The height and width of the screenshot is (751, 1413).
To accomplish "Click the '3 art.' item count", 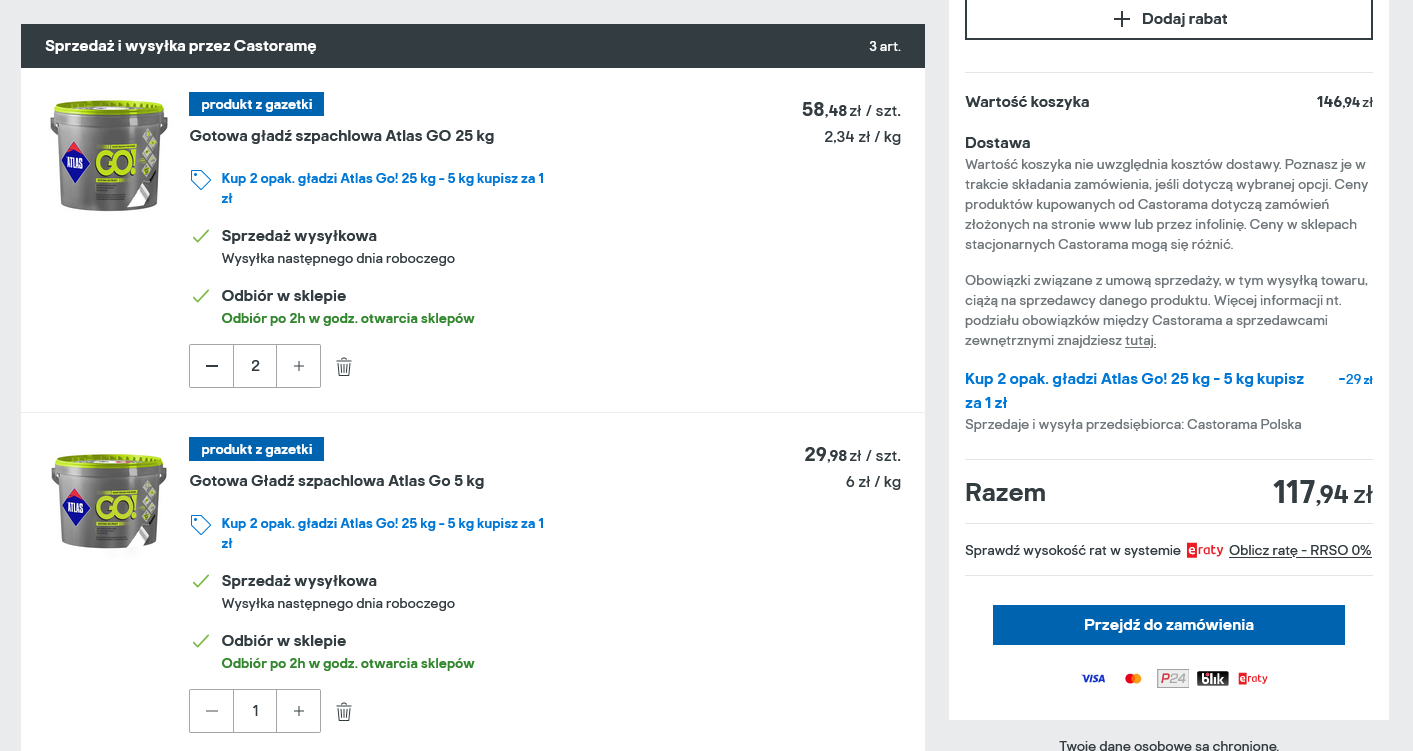I will pyautogui.click(x=885, y=46).
